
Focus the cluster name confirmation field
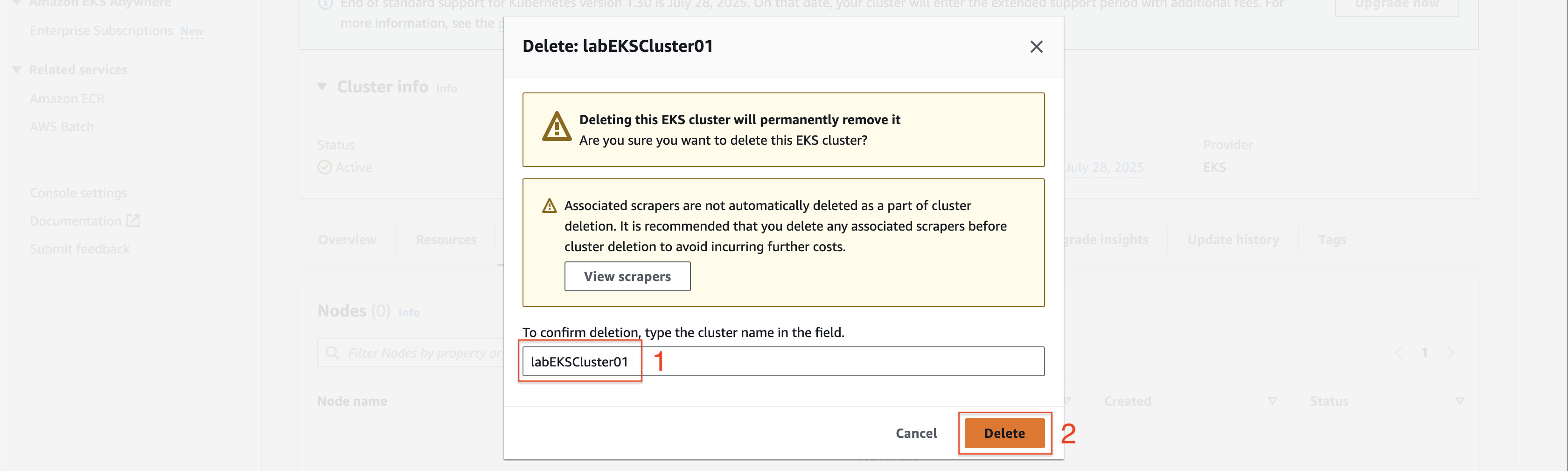coord(783,361)
